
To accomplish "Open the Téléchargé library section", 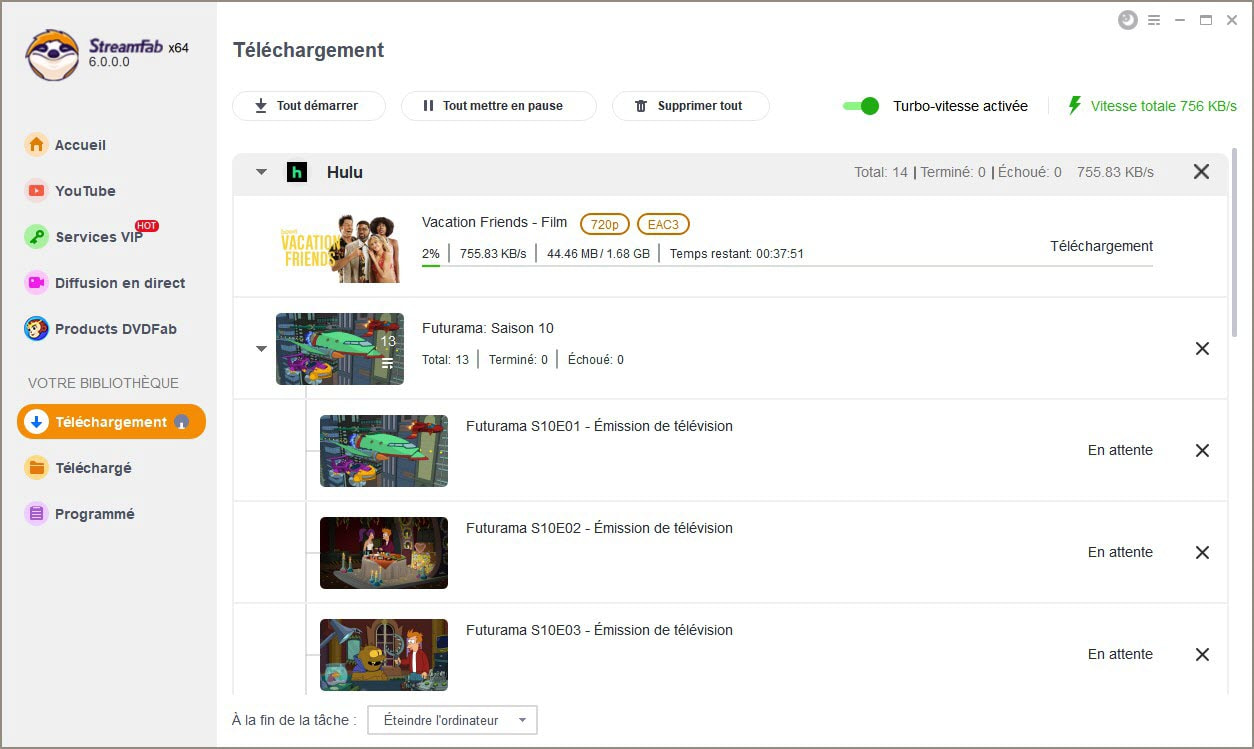I will pos(93,468).
